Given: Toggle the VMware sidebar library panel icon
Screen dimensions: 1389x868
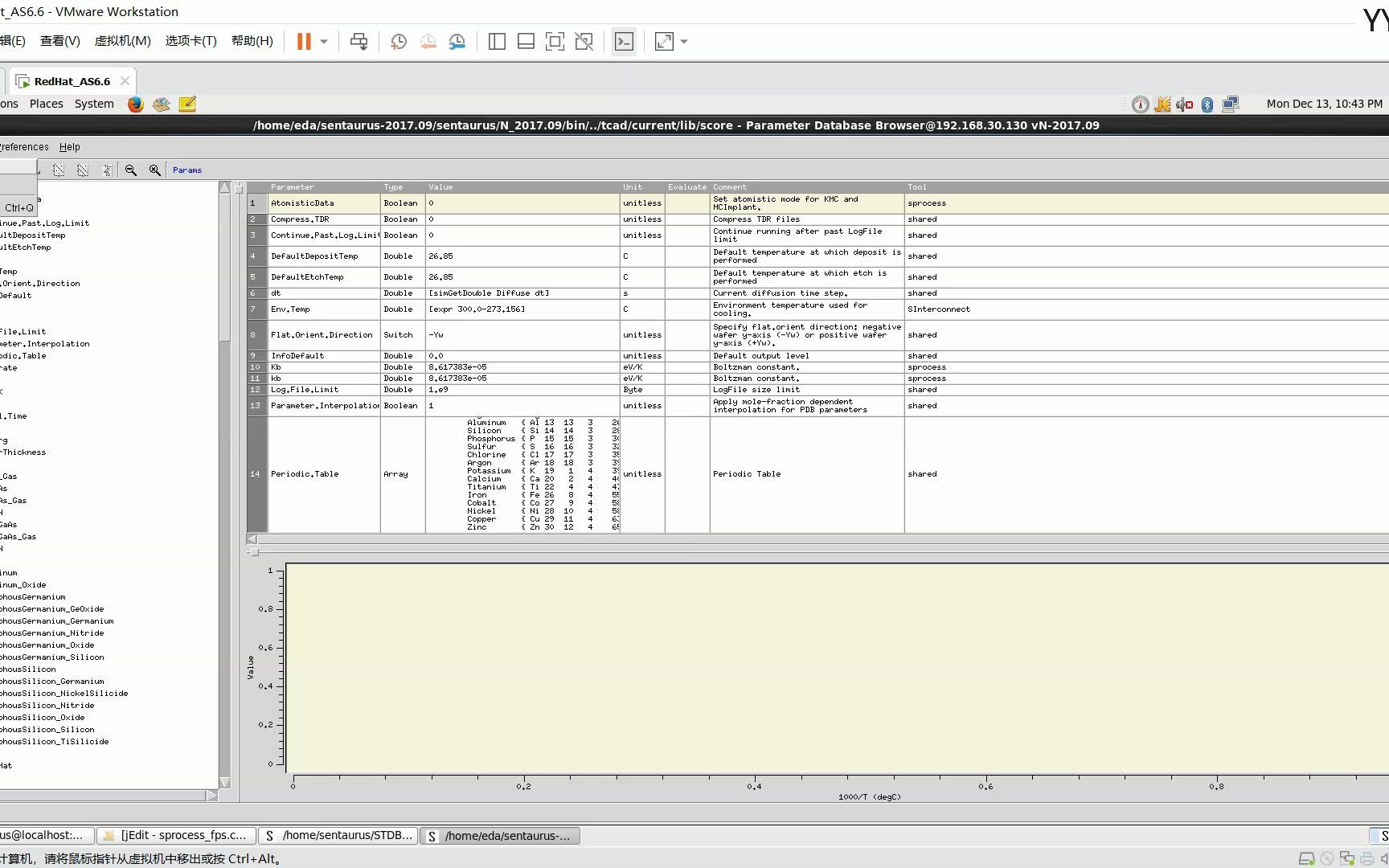Looking at the screenshot, I should pyautogui.click(x=497, y=42).
